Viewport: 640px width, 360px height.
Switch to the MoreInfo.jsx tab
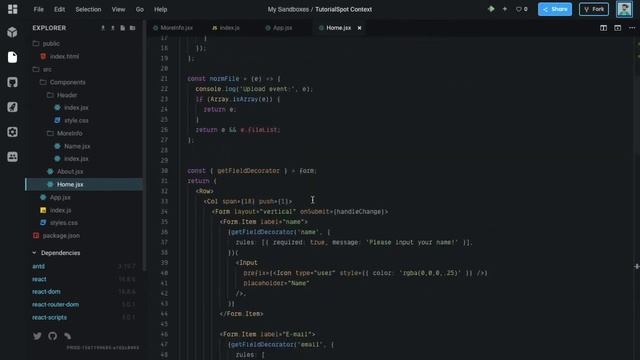(173, 28)
